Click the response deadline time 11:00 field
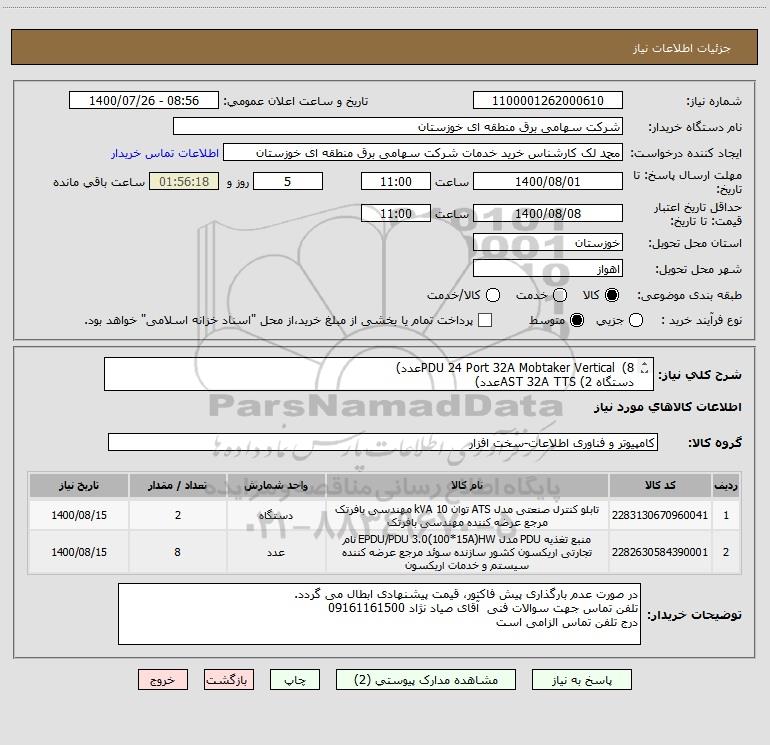770x745 pixels. click(x=396, y=181)
